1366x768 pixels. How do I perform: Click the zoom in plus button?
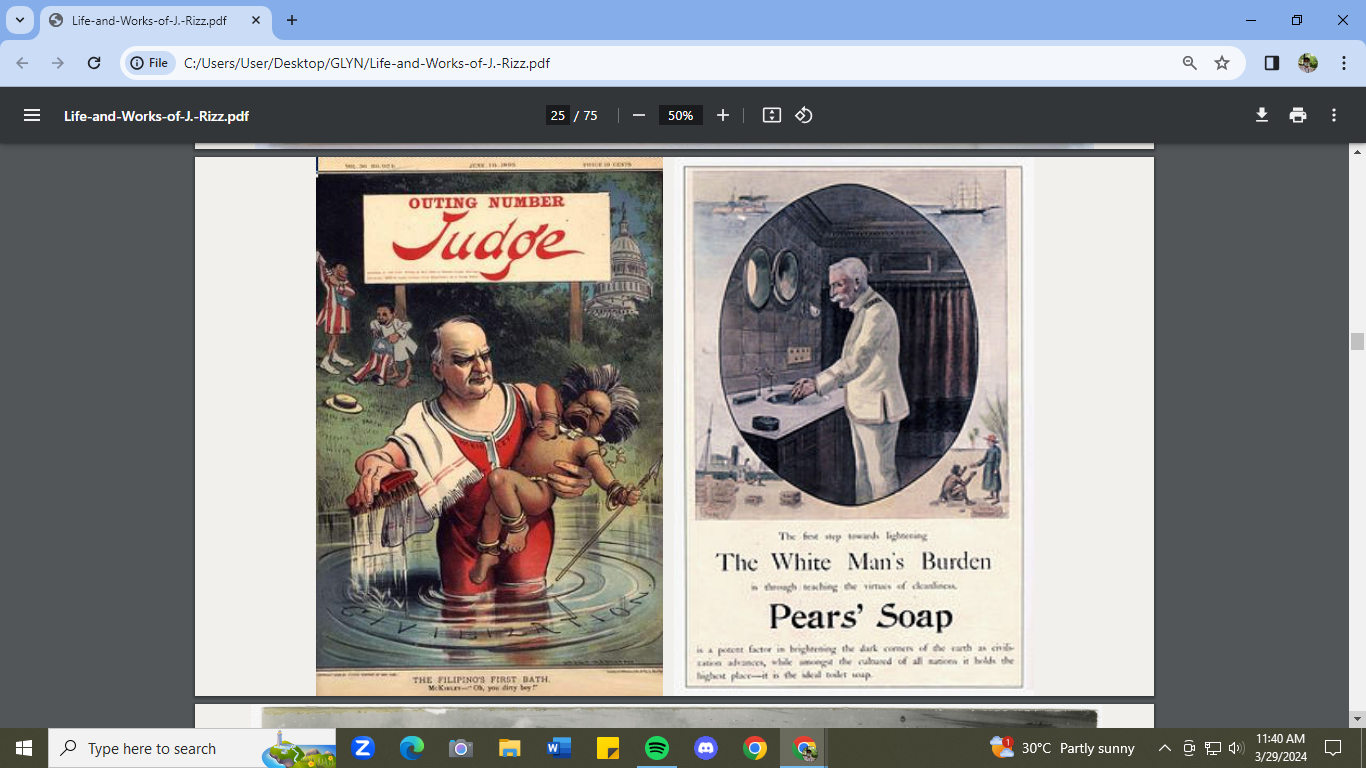coord(723,115)
